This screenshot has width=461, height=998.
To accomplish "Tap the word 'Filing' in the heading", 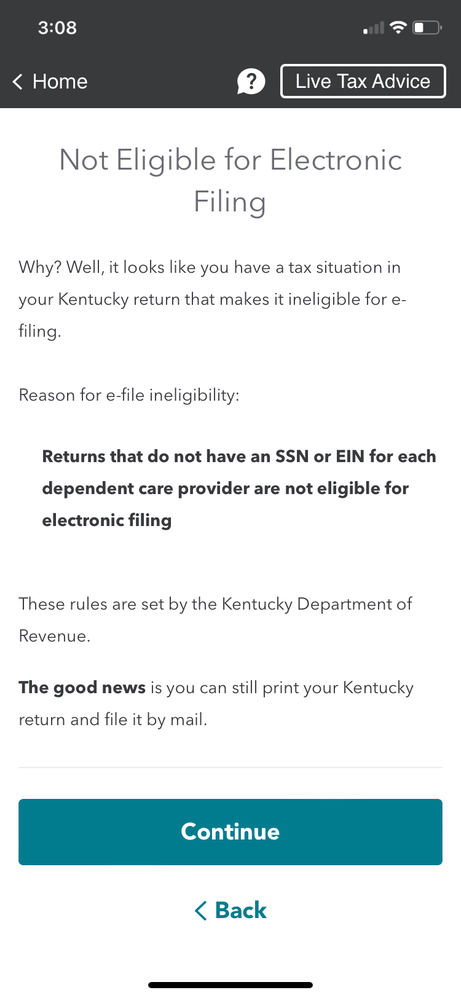I will pyautogui.click(x=230, y=202).
